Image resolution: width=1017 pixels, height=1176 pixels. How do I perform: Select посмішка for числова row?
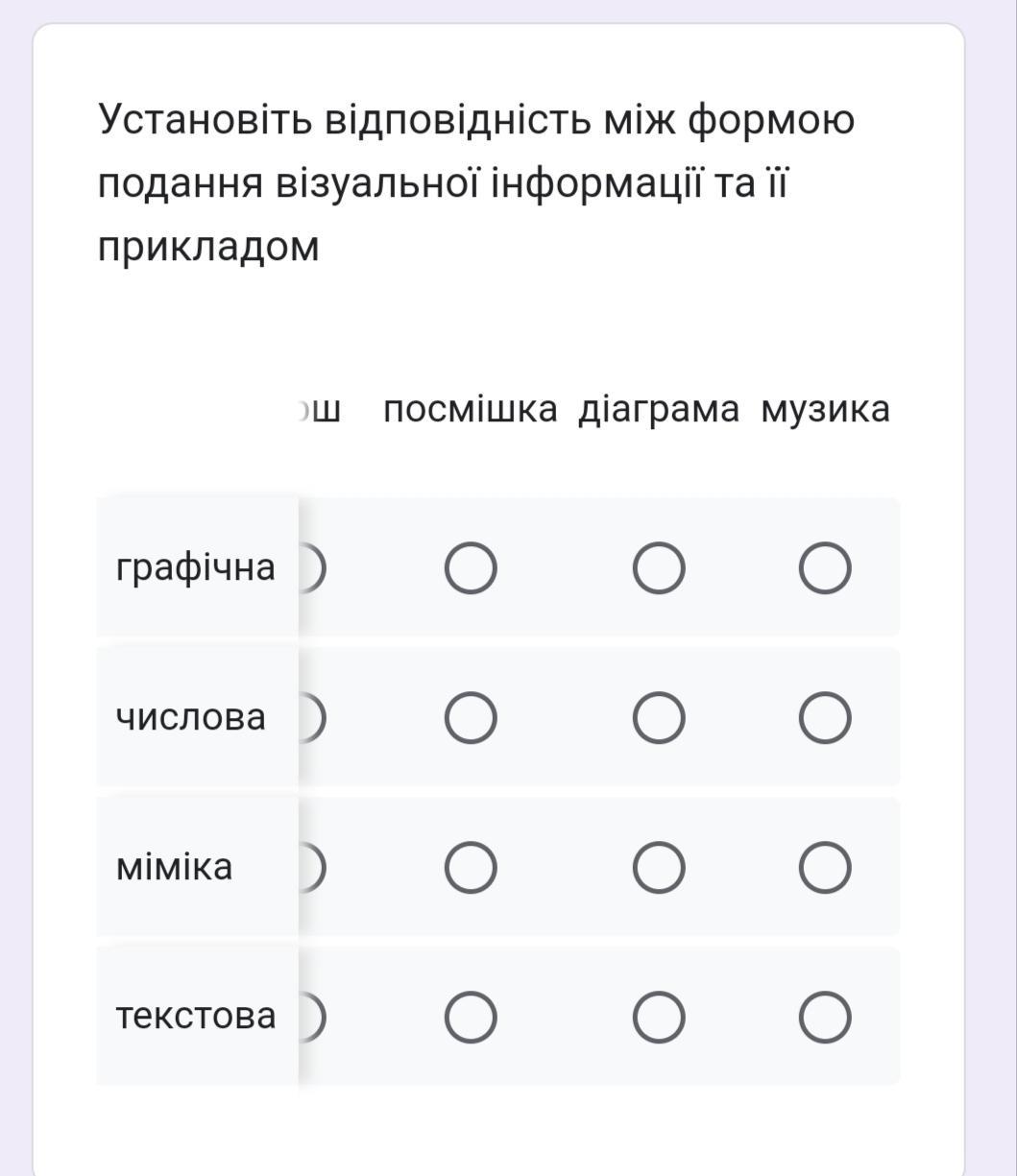point(471,718)
